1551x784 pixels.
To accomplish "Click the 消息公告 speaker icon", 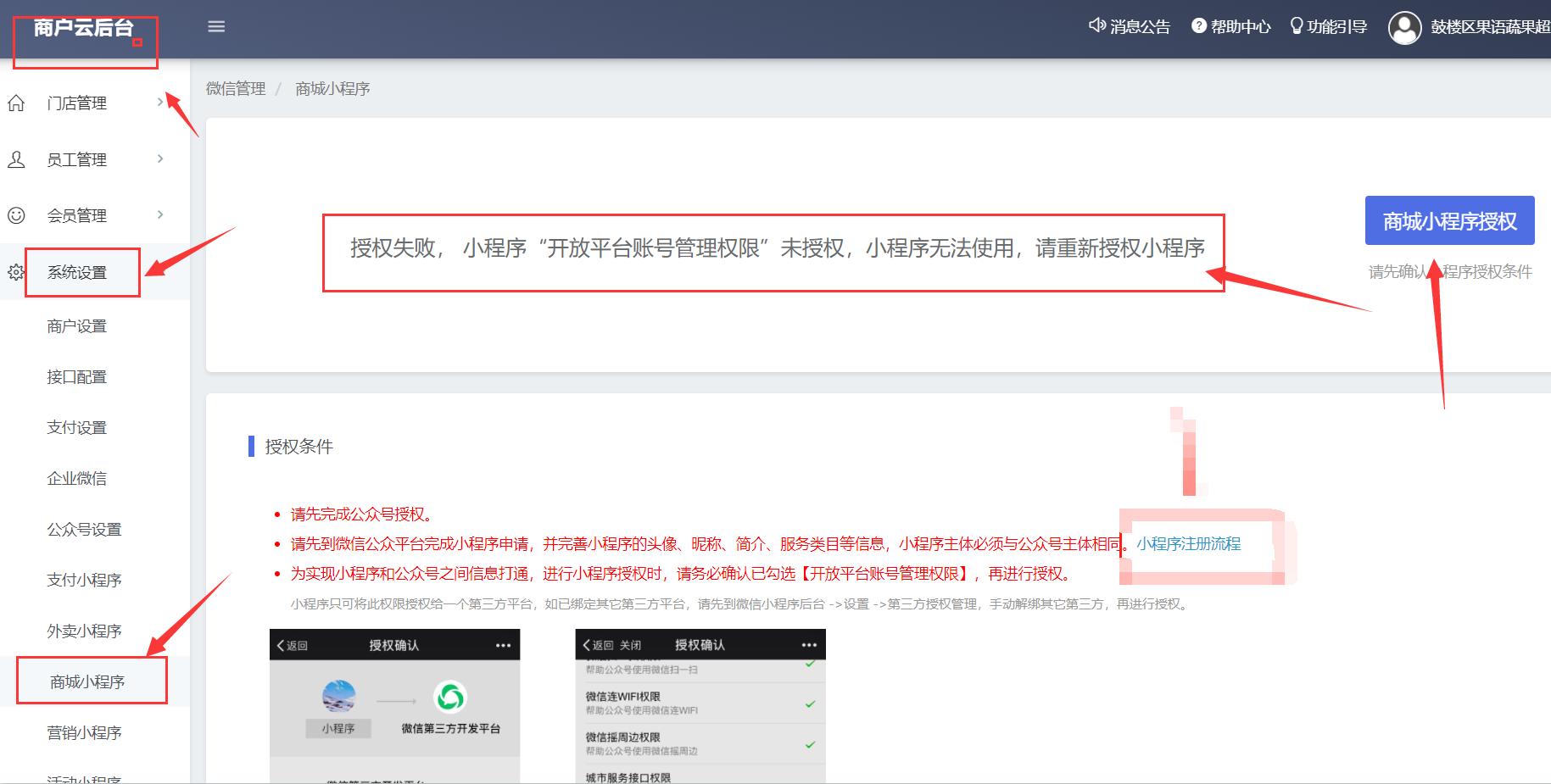I will tap(1097, 25).
